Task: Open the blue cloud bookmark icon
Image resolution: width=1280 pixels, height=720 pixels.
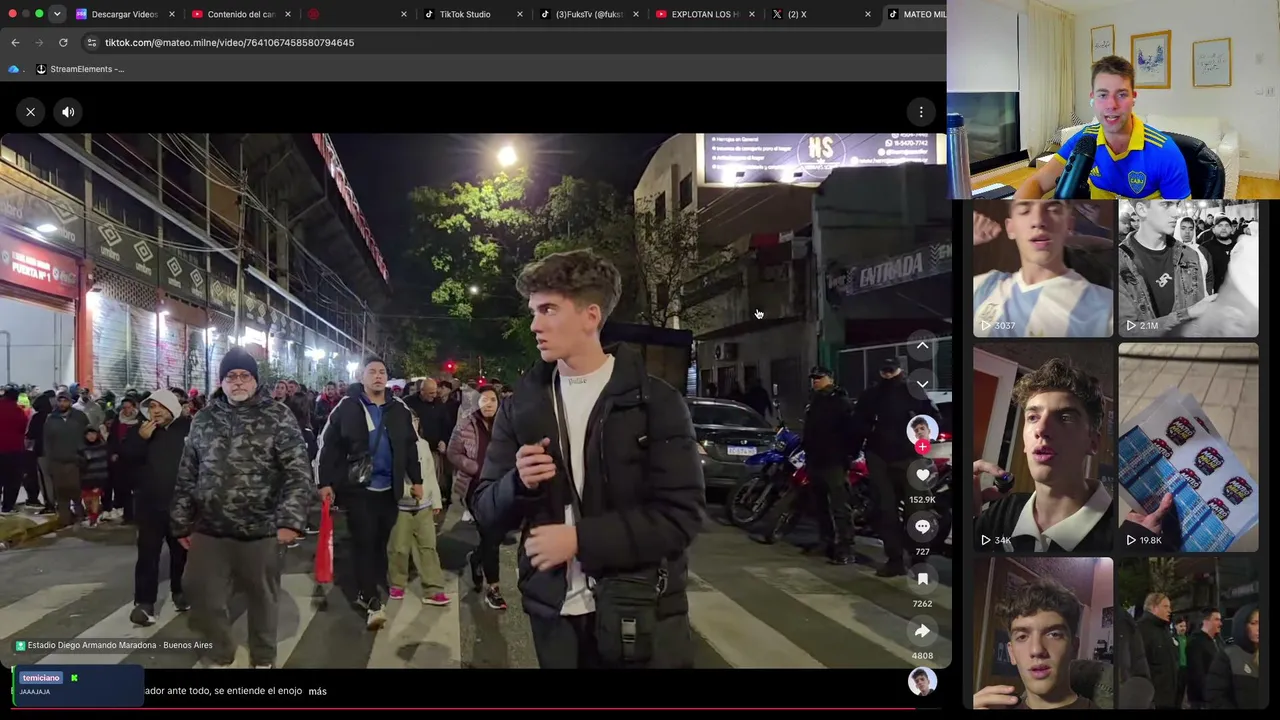Action: coord(13,69)
